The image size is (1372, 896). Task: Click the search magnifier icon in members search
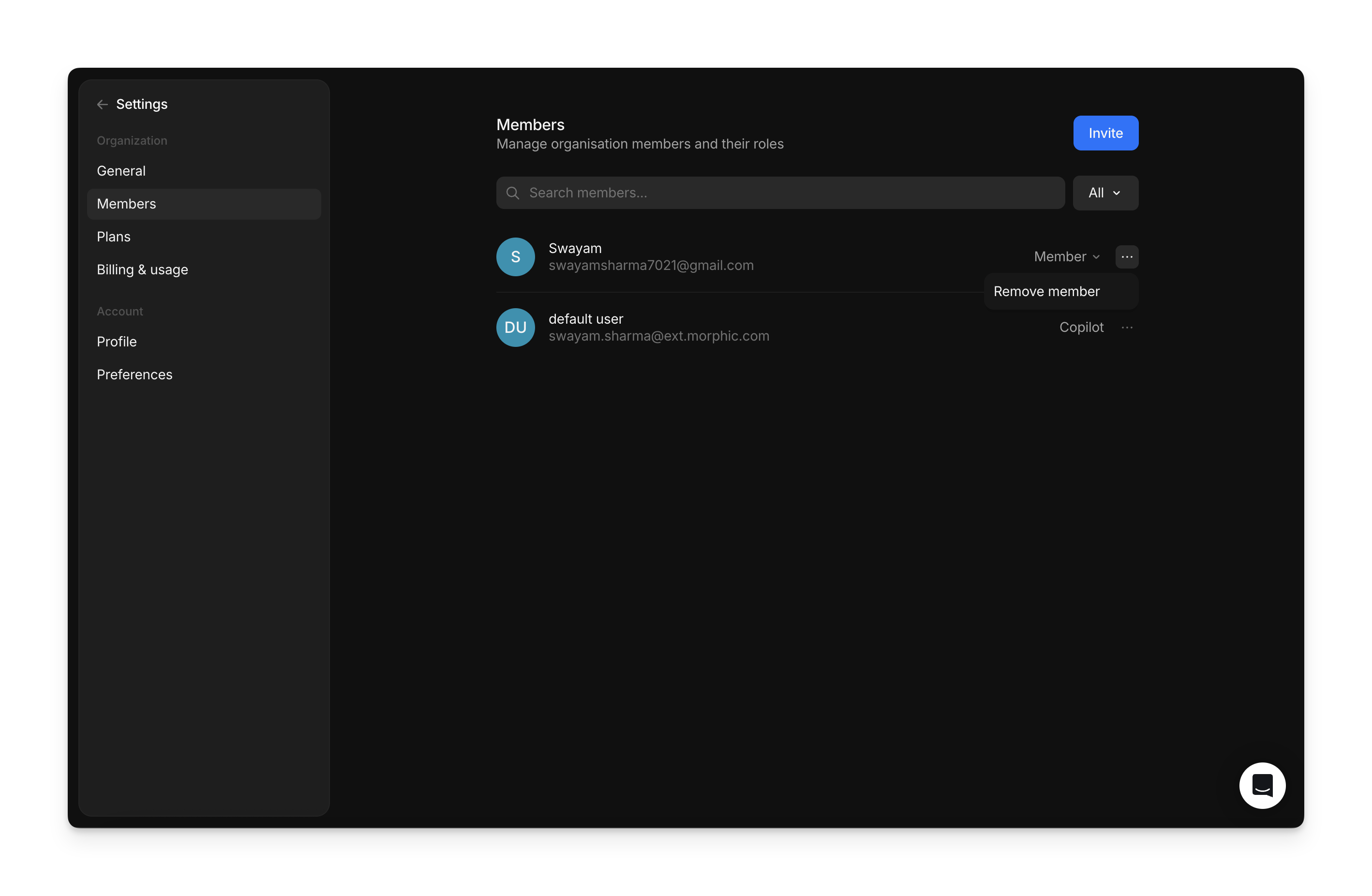click(512, 193)
